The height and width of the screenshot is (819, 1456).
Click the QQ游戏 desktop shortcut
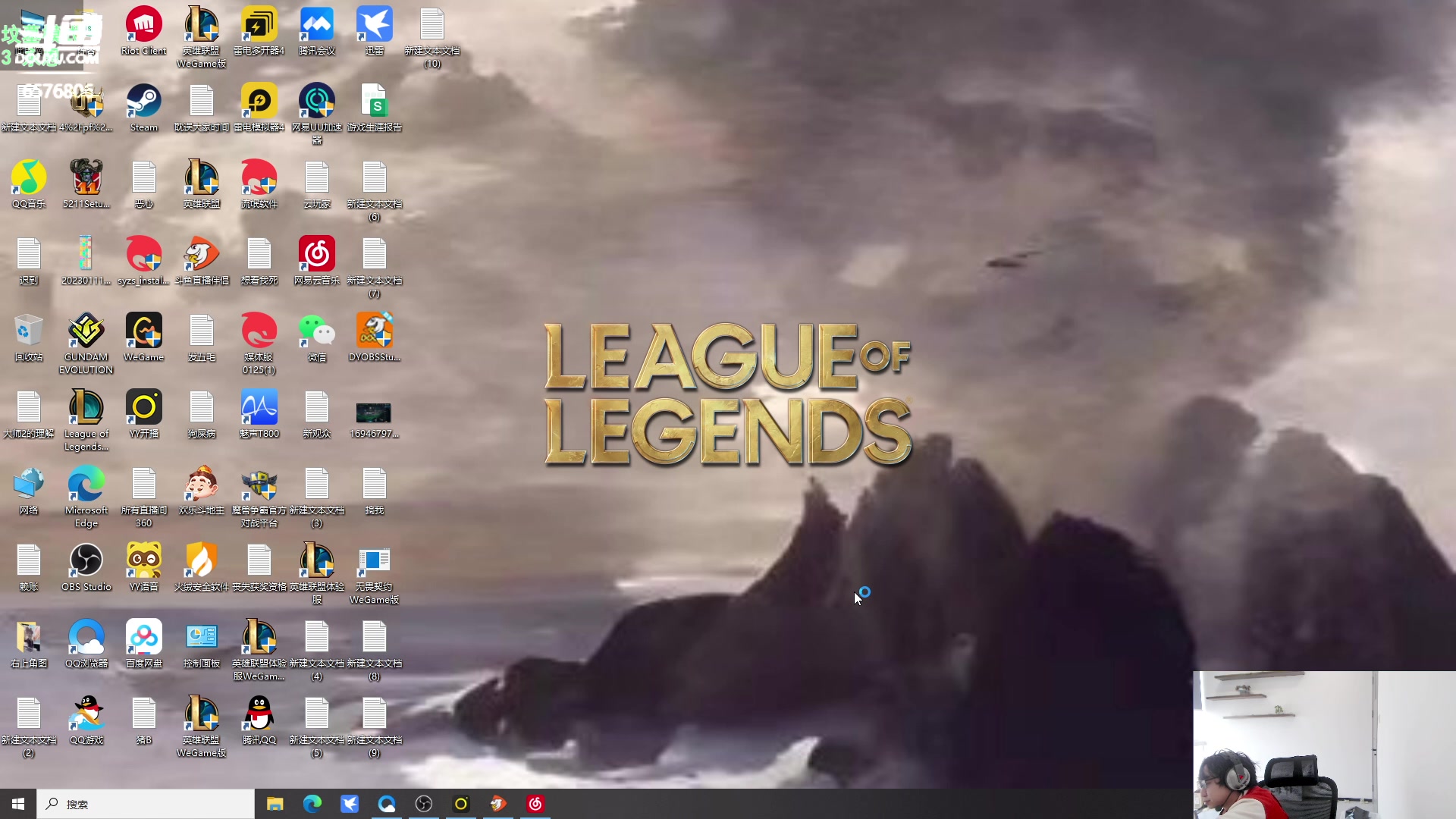(86, 721)
